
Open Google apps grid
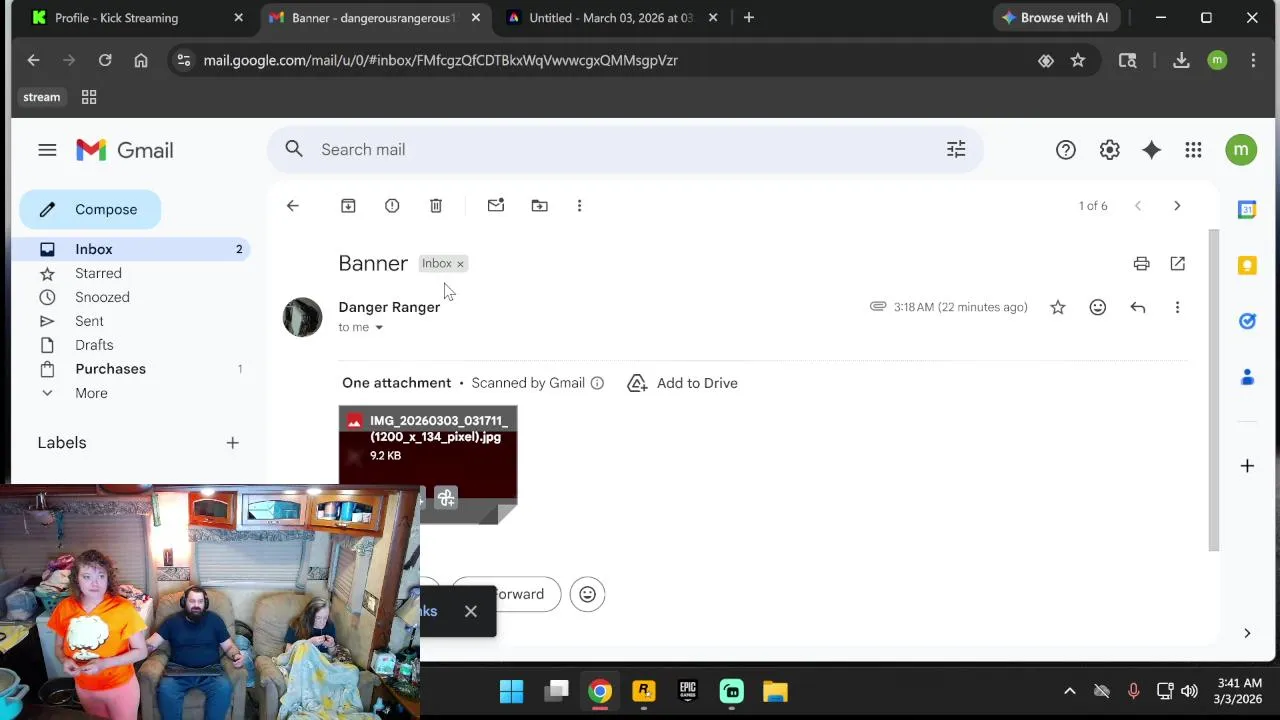pyautogui.click(x=1193, y=150)
